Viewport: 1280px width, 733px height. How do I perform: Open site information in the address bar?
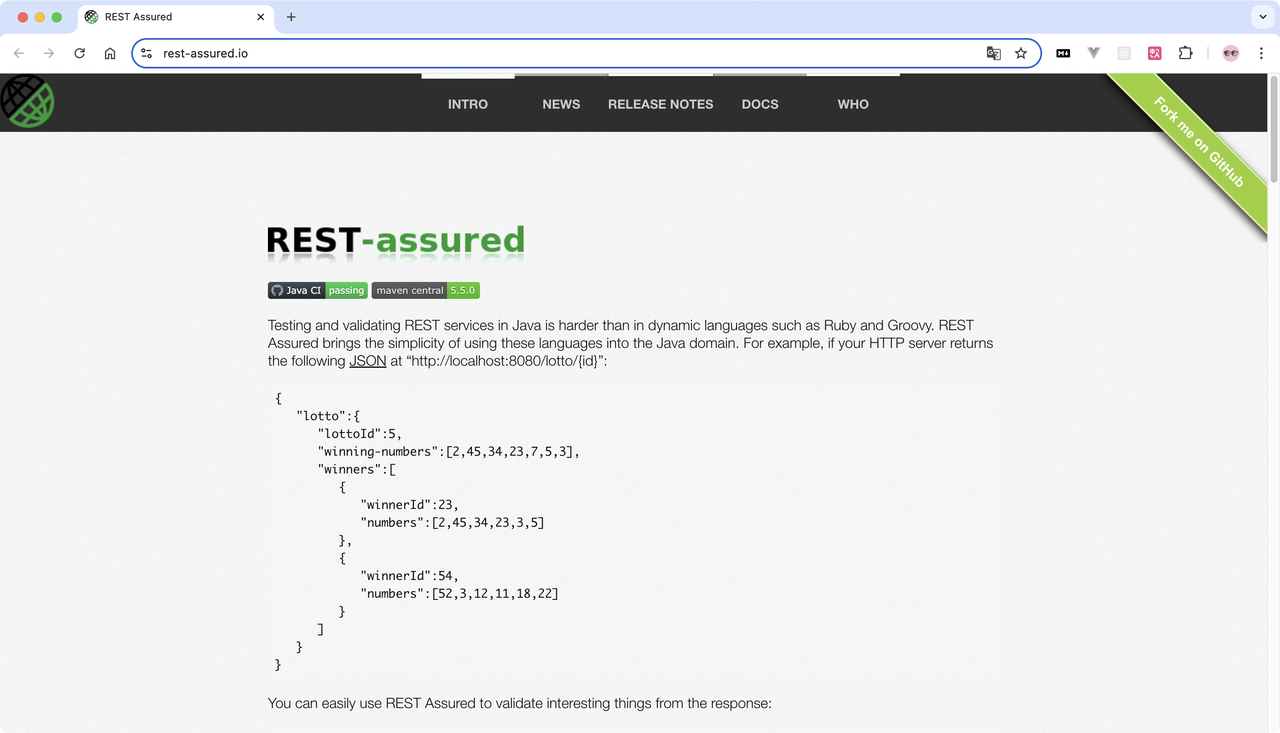146,53
